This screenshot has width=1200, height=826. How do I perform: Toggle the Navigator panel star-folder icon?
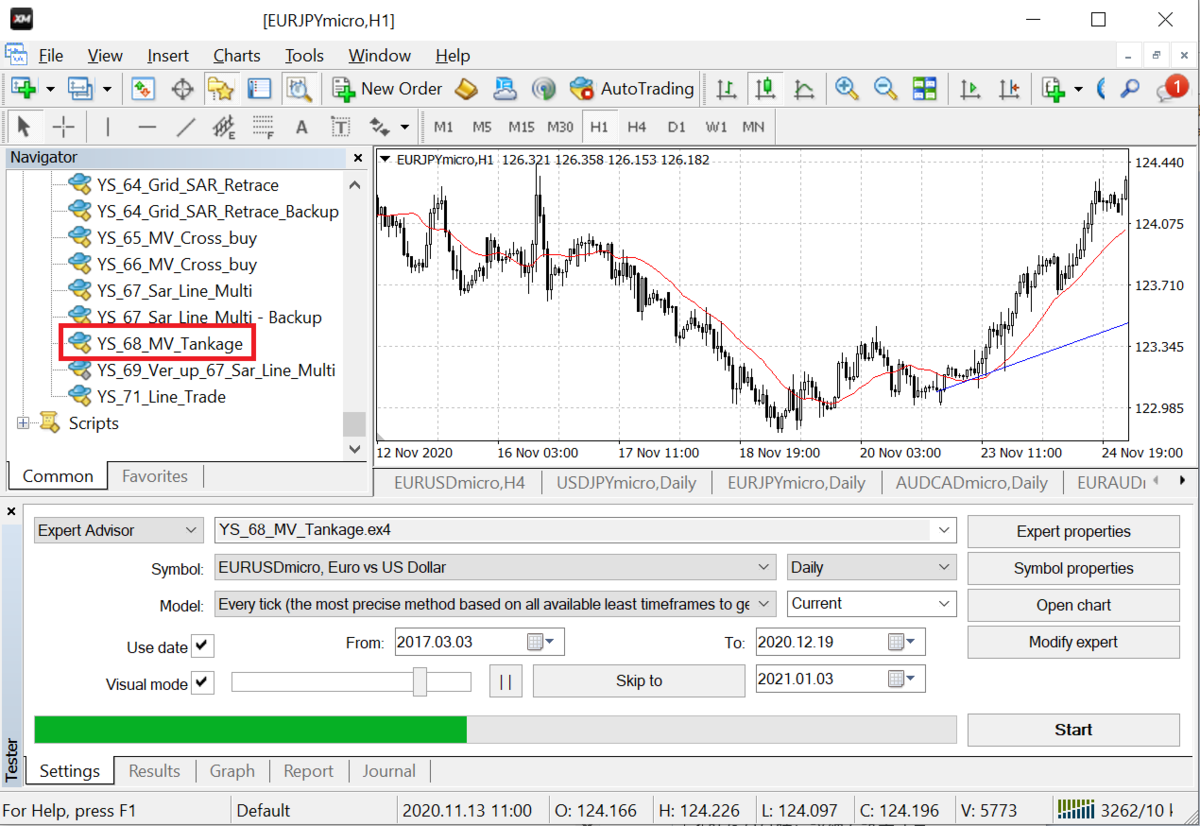click(220, 89)
